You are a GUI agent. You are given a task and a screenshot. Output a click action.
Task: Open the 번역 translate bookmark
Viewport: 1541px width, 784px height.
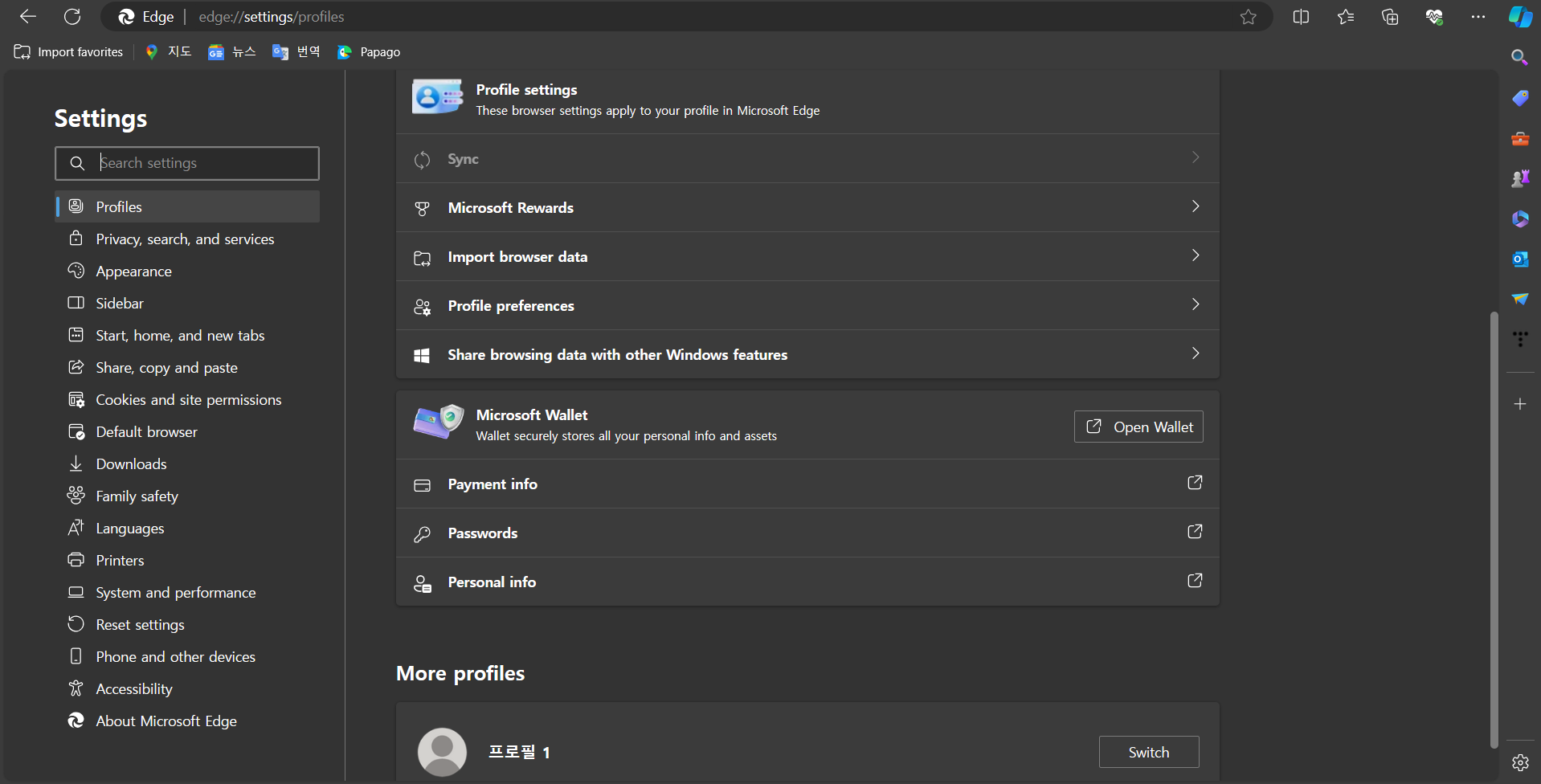[x=296, y=52]
